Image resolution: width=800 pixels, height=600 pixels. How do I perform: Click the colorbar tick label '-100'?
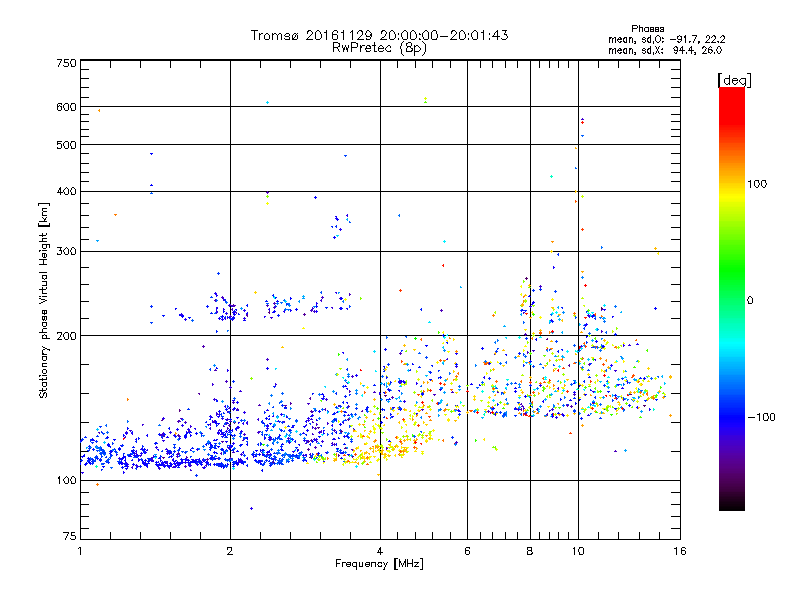[x=762, y=417]
